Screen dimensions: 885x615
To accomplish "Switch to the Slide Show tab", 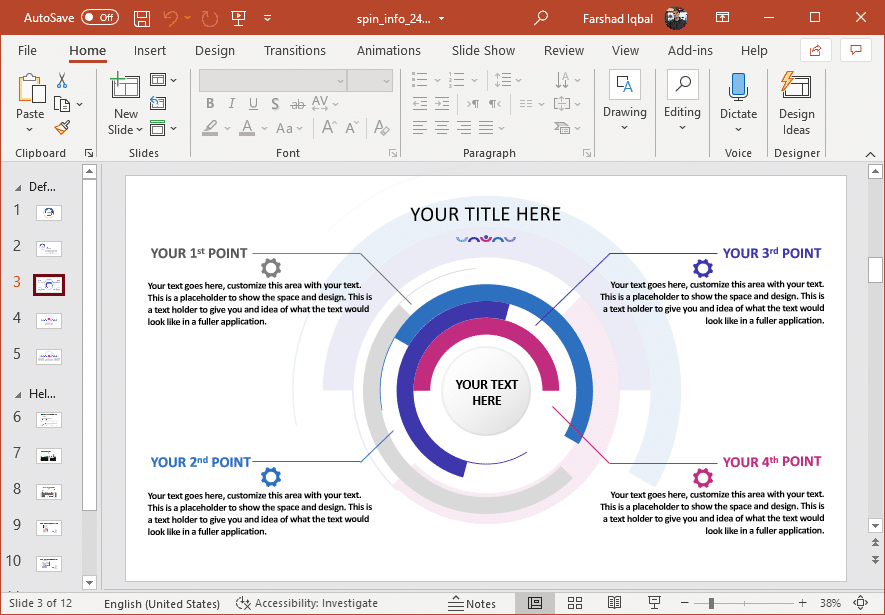I will click(x=483, y=50).
